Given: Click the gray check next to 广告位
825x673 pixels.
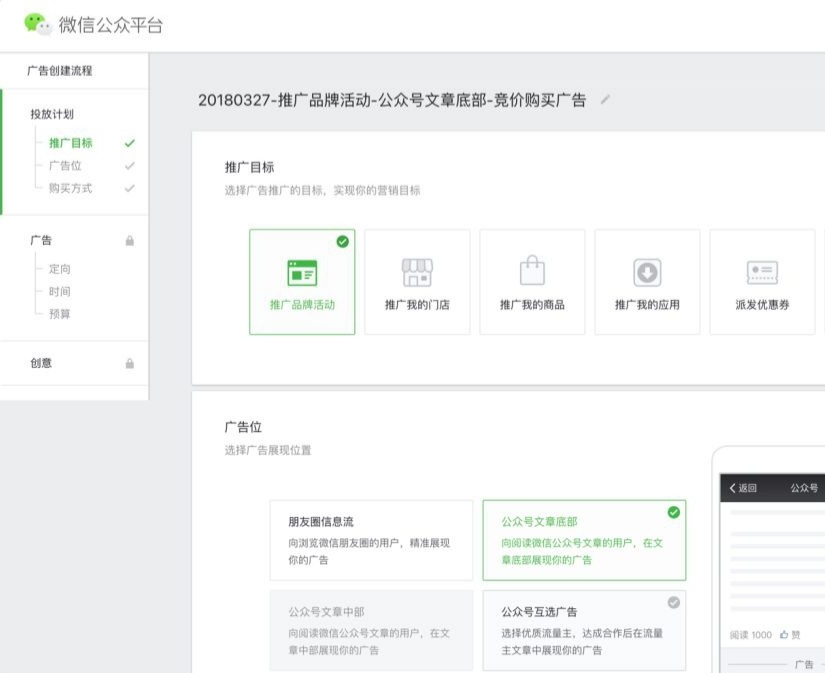Looking at the screenshot, I should click(x=129, y=166).
